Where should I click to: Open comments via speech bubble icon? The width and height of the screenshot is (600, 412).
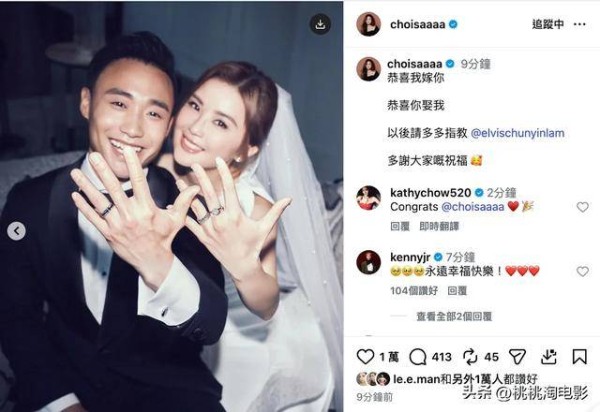coord(417,357)
